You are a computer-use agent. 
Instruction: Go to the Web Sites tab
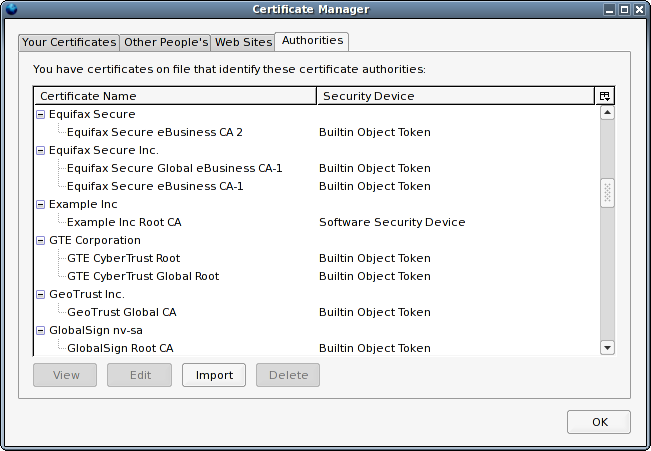coord(243,42)
